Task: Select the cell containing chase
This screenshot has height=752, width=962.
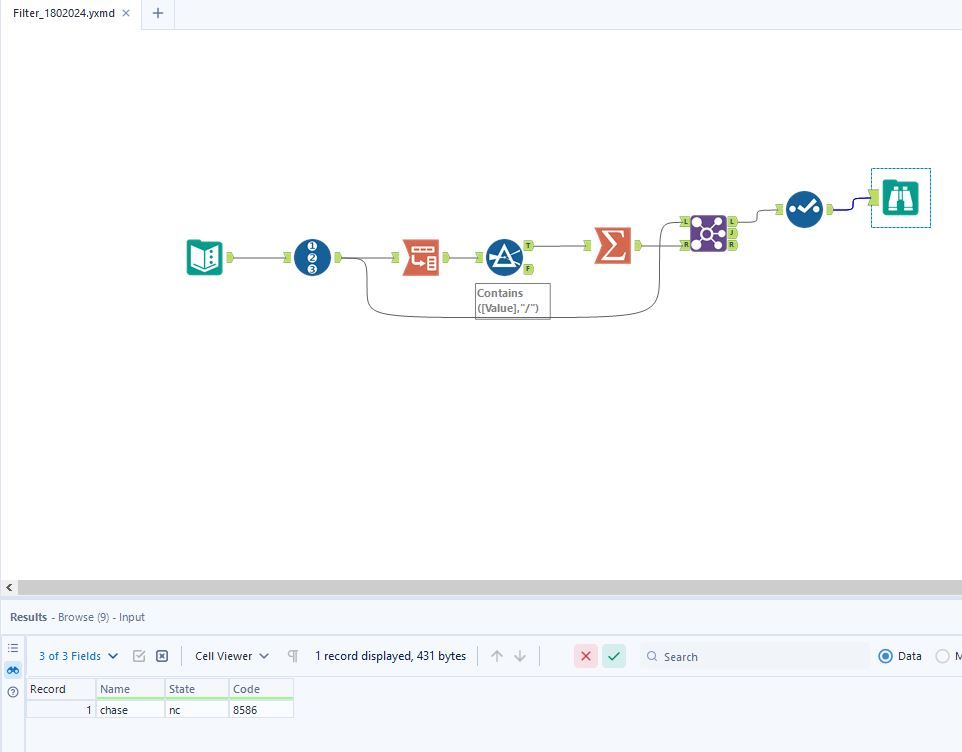Action: [x=130, y=710]
